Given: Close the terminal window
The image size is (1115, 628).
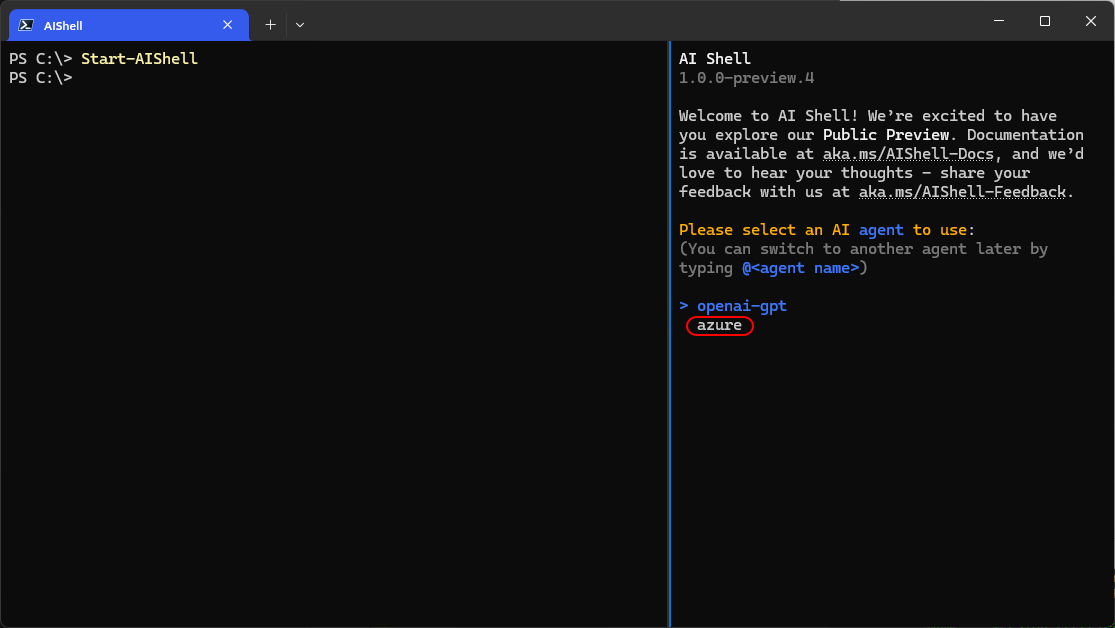Looking at the screenshot, I should tap(1091, 21).
